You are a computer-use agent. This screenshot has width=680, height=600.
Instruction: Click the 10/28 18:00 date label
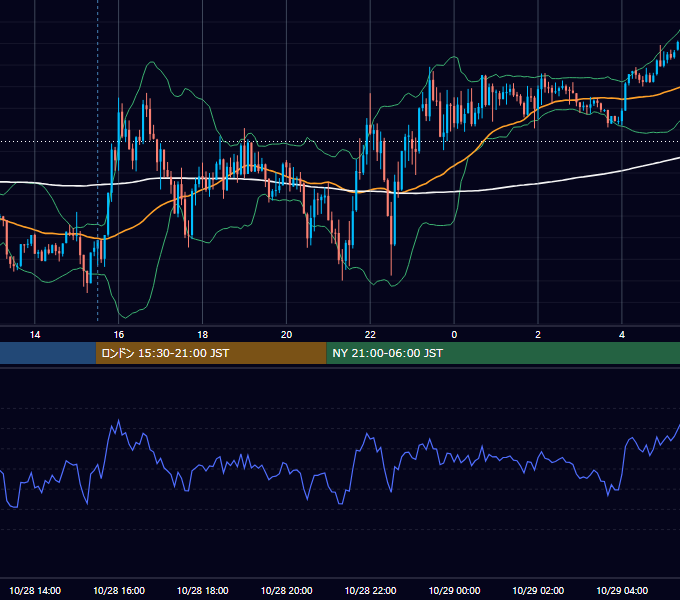(203, 590)
